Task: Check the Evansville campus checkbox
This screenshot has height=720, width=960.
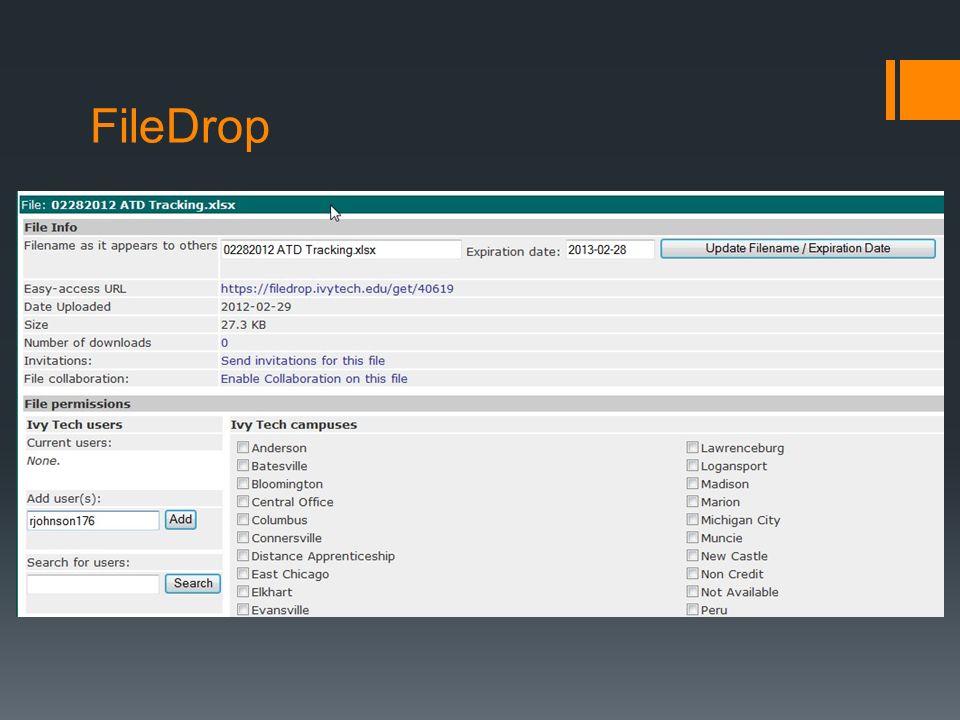Action: point(243,609)
